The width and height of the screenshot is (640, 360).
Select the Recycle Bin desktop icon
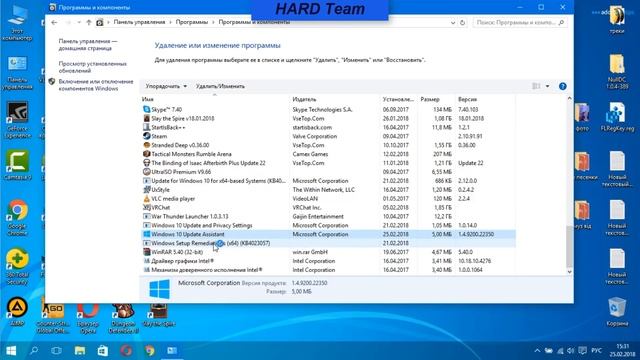[617, 311]
